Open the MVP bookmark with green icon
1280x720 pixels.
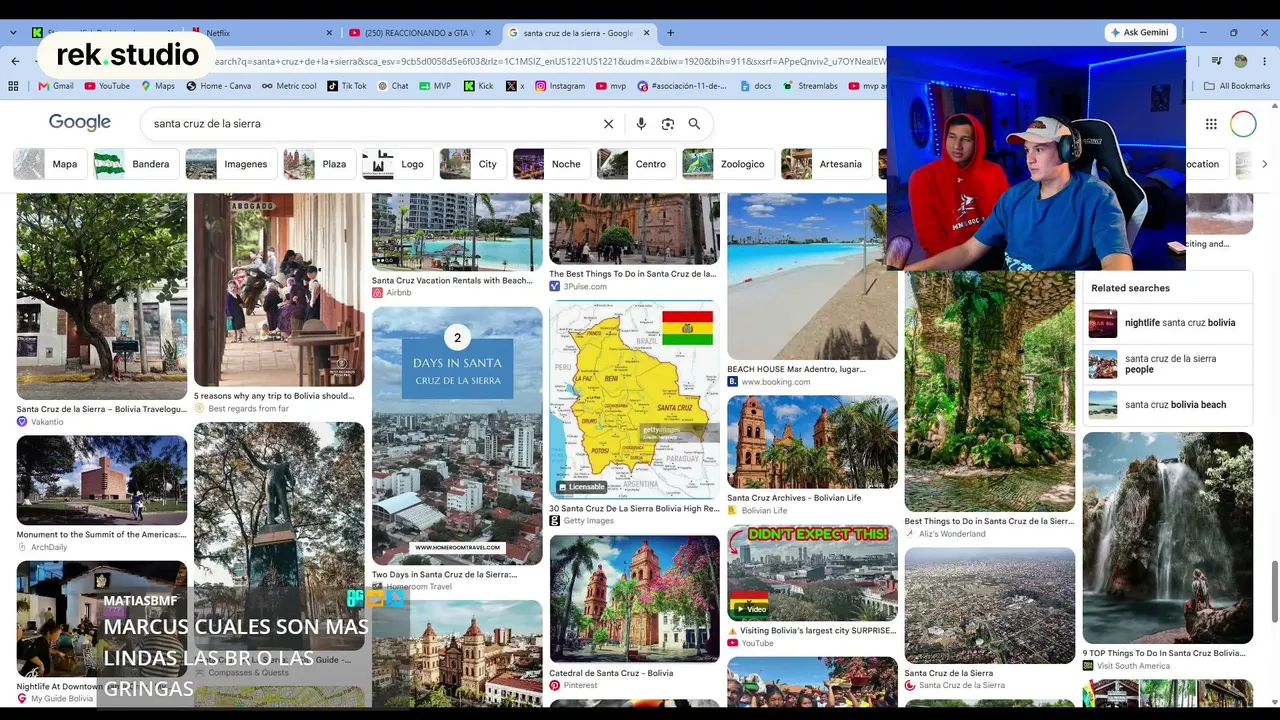435,86
